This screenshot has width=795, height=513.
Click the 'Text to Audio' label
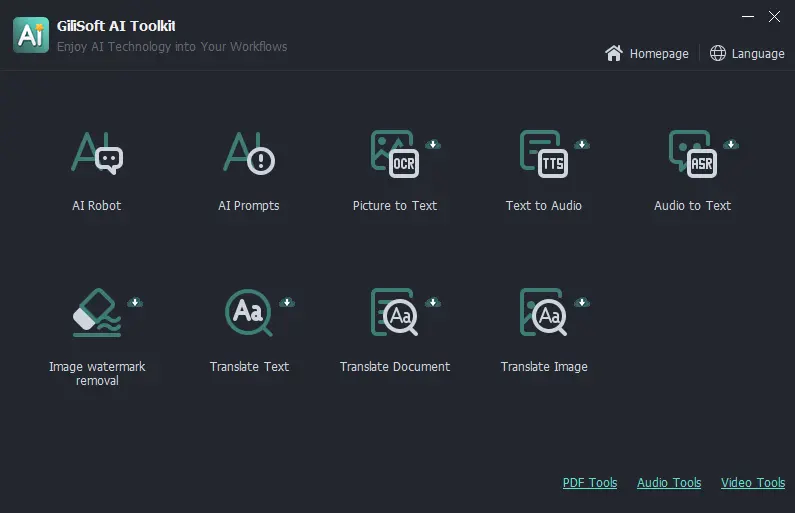(x=544, y=206)
